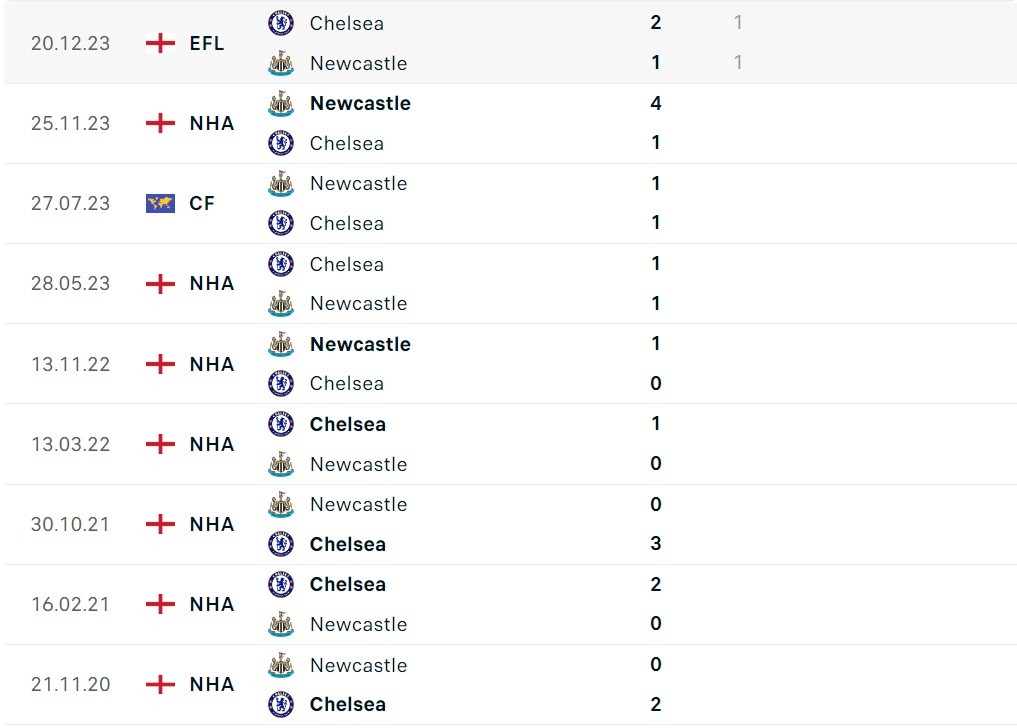Image resolution: width=1017 pixels, height=728 pixels.
Task: Click the England flag in the 21.11.20 row
Action: click(160, 684)
